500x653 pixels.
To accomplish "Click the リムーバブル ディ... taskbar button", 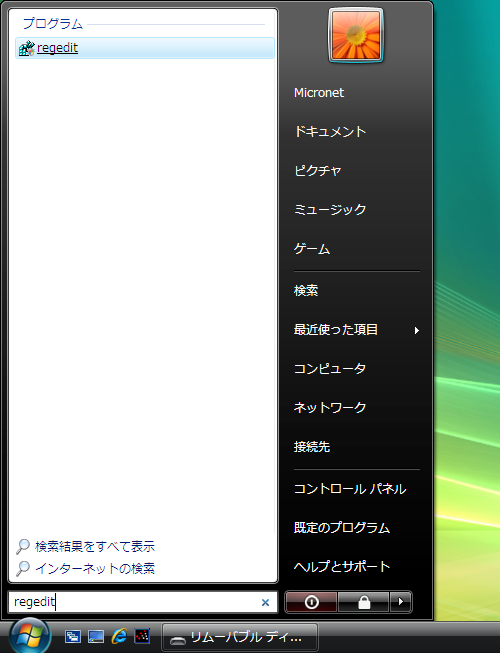I will tap(240, 637).
